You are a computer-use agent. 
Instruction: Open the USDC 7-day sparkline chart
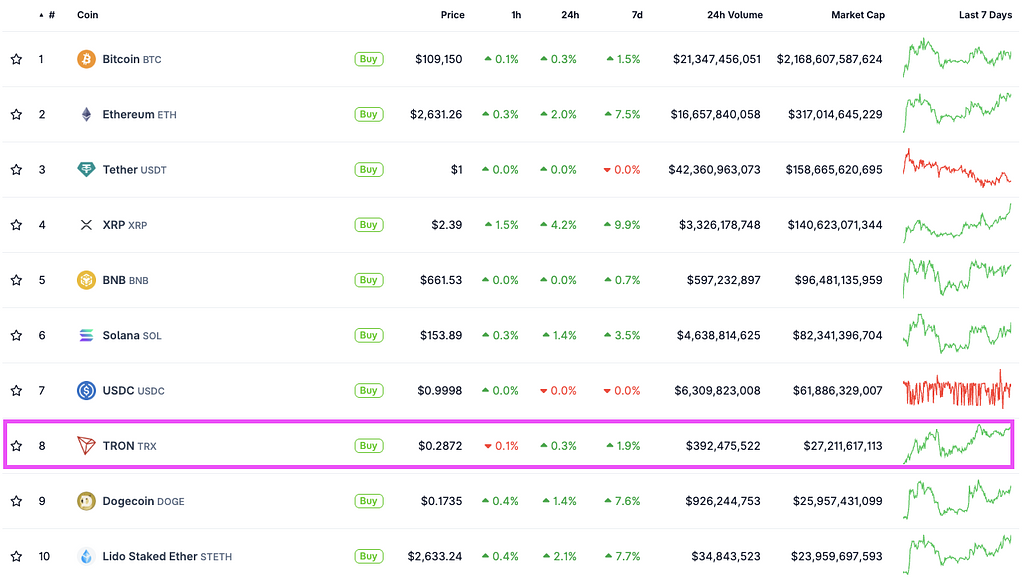click(x=957, y=390)
